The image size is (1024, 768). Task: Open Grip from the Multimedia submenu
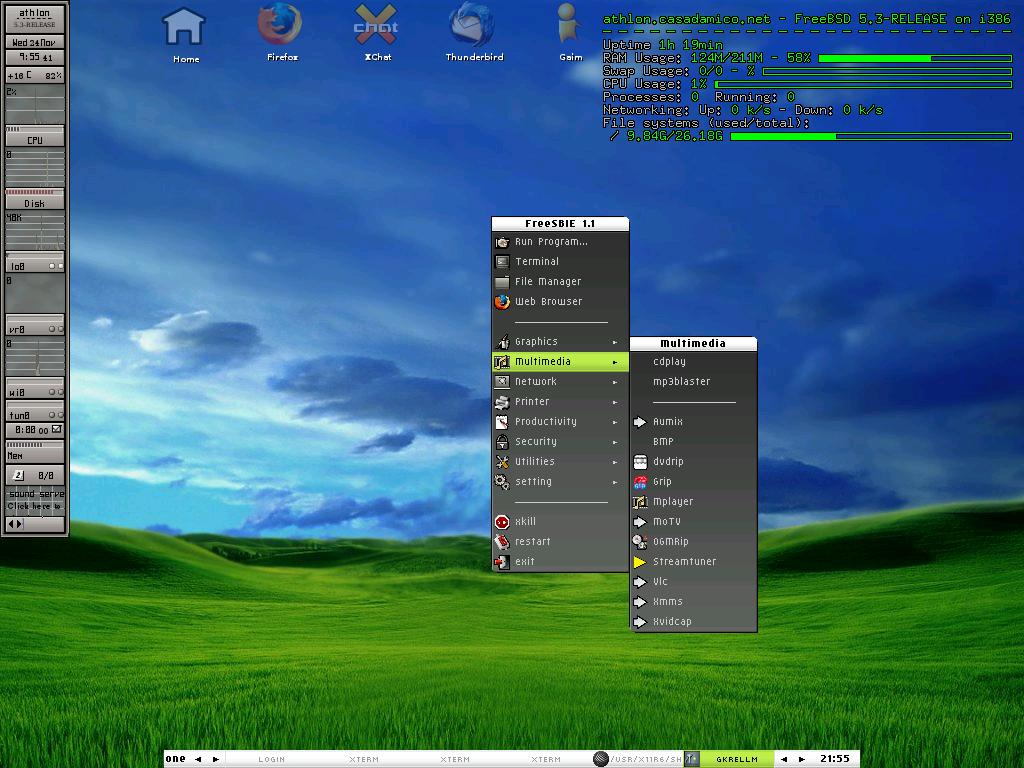click(694, 481)
